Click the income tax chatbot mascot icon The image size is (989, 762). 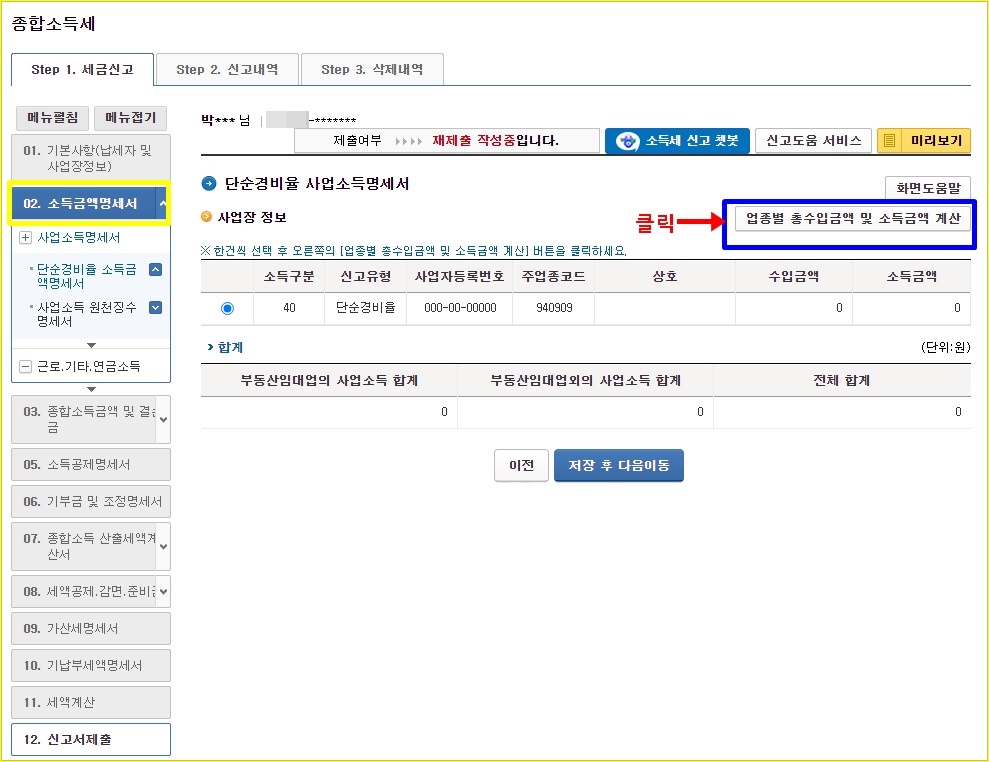[x=627, y=141]
